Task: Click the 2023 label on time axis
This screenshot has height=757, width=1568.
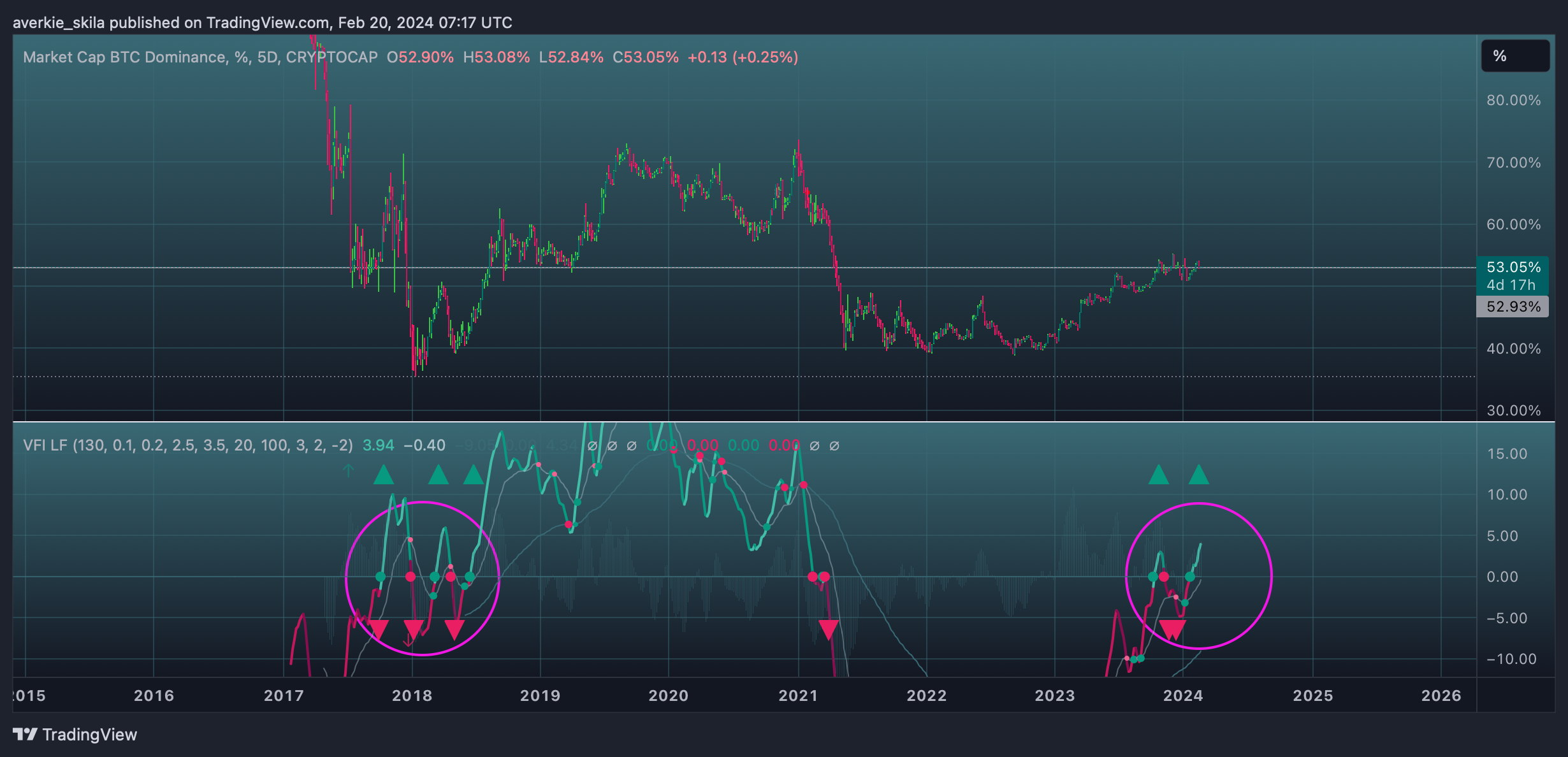Action: [x=1055, y=695]
